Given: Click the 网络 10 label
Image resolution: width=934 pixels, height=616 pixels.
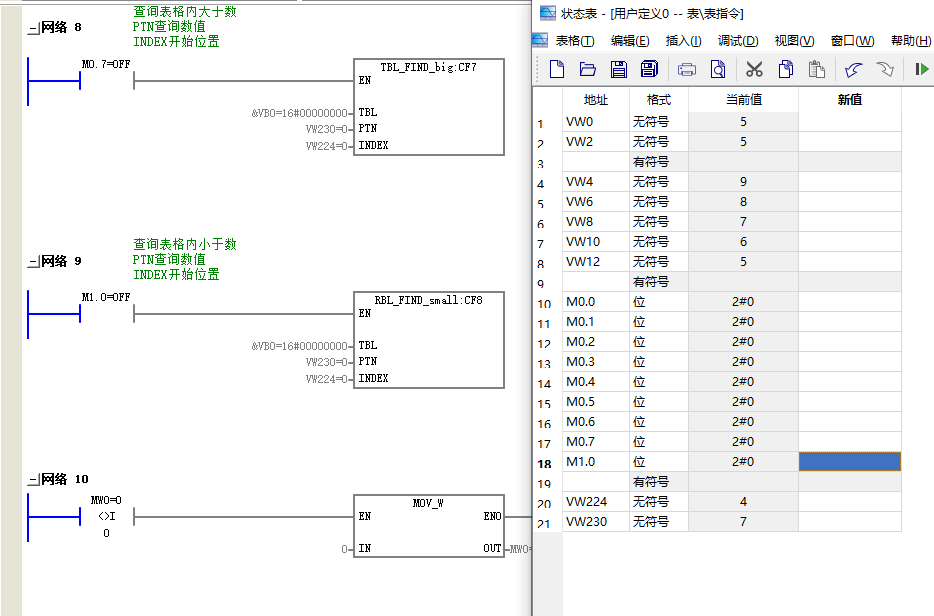Looking at the screenshot, I should [x=64, y=480].
